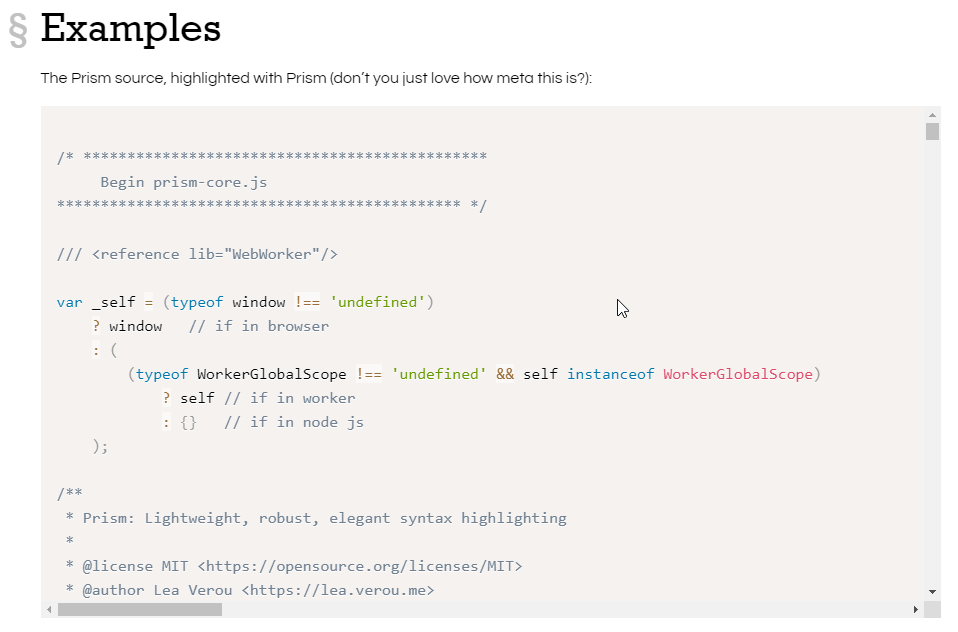
Task: Click the instanceof keyword
Action: (x=610, y=374)
